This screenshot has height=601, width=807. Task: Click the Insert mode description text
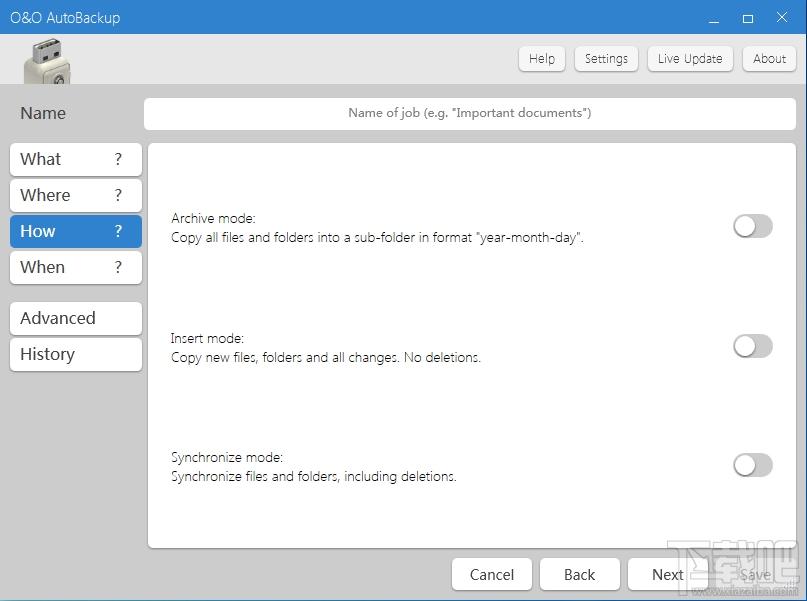[326, 357]
